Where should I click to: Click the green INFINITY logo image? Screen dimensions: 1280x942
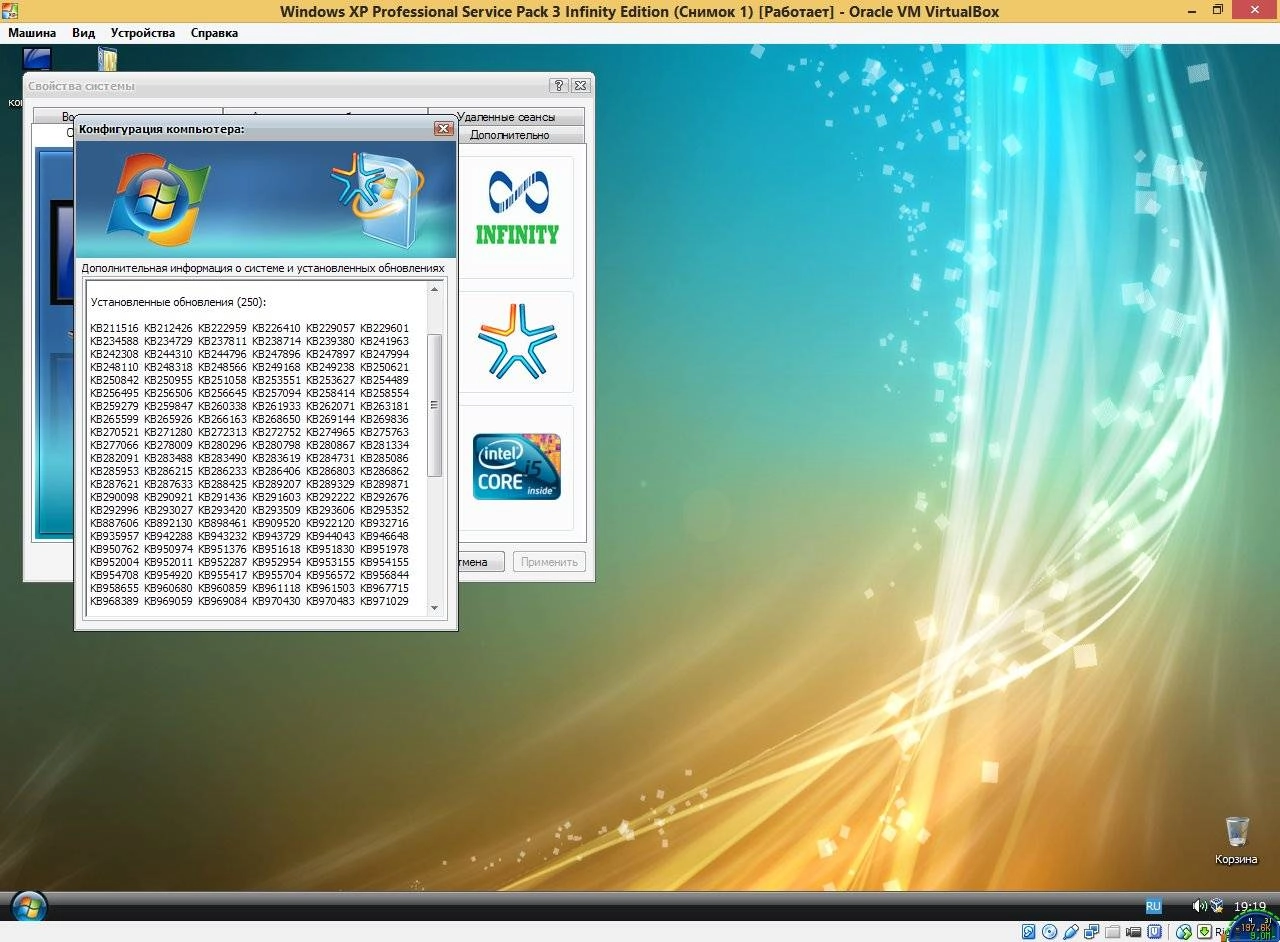pyautogui.click(x=516, y=209)
